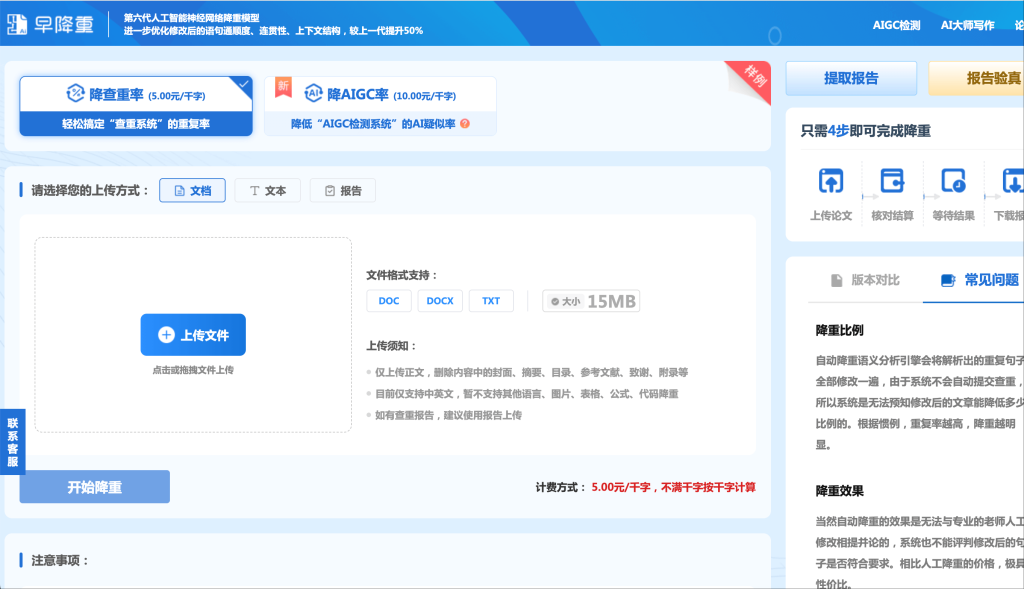Click the 上传文件 upload button
This screenshot has width=1024, height=589.
coord(193,334)
